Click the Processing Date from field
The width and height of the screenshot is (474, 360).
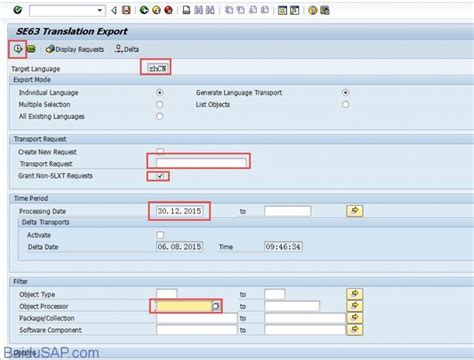coord(179,211)
